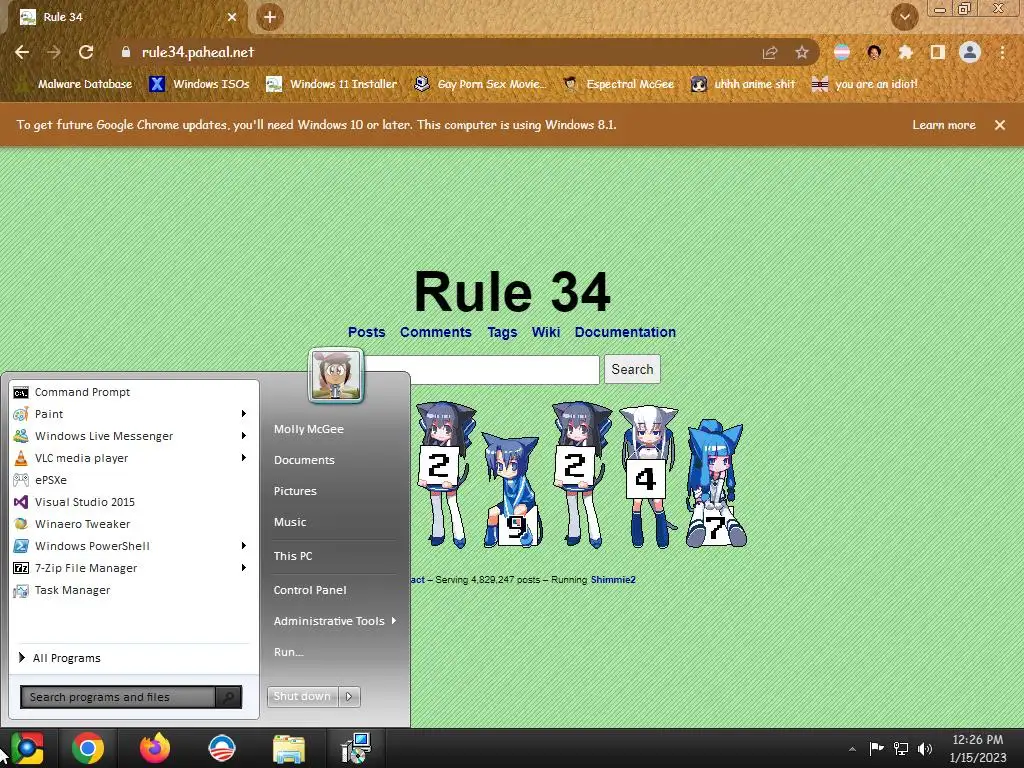Open the Chrome extensions puzzle icon

(x=905, y=52)
